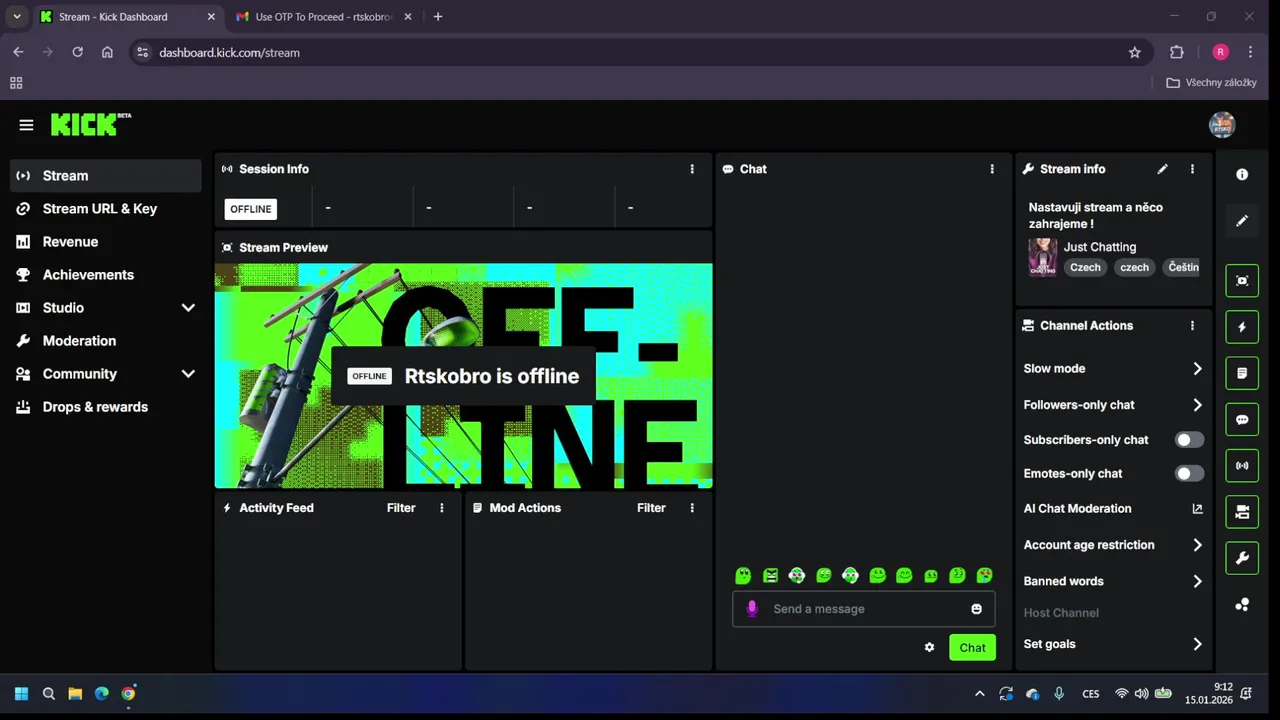Toggle Subscribers-only chat switch
This screenshot has height=720, width=1280.
click(1189, 440)
